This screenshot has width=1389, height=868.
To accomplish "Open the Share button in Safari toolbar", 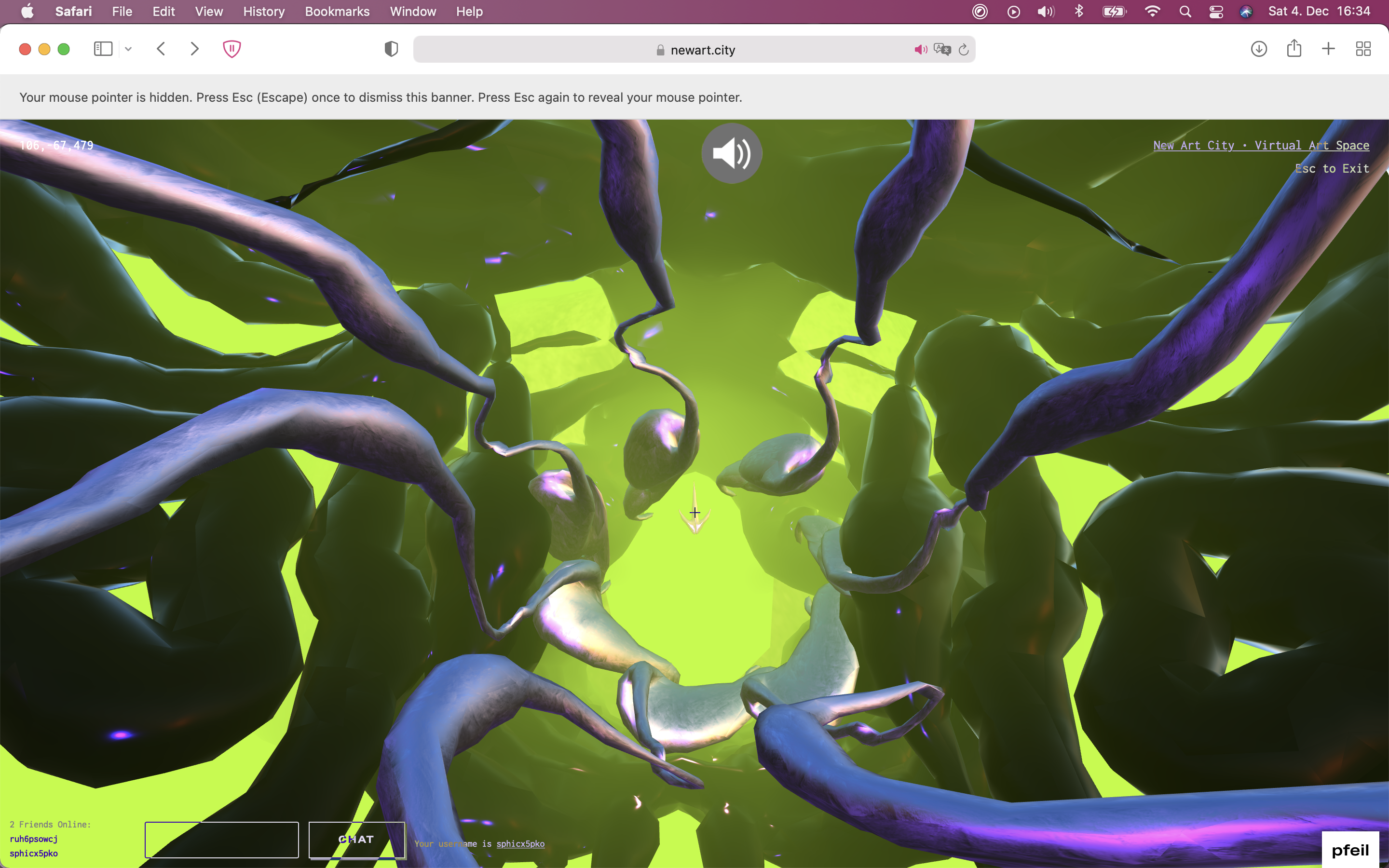I will tap(1294, 48).
